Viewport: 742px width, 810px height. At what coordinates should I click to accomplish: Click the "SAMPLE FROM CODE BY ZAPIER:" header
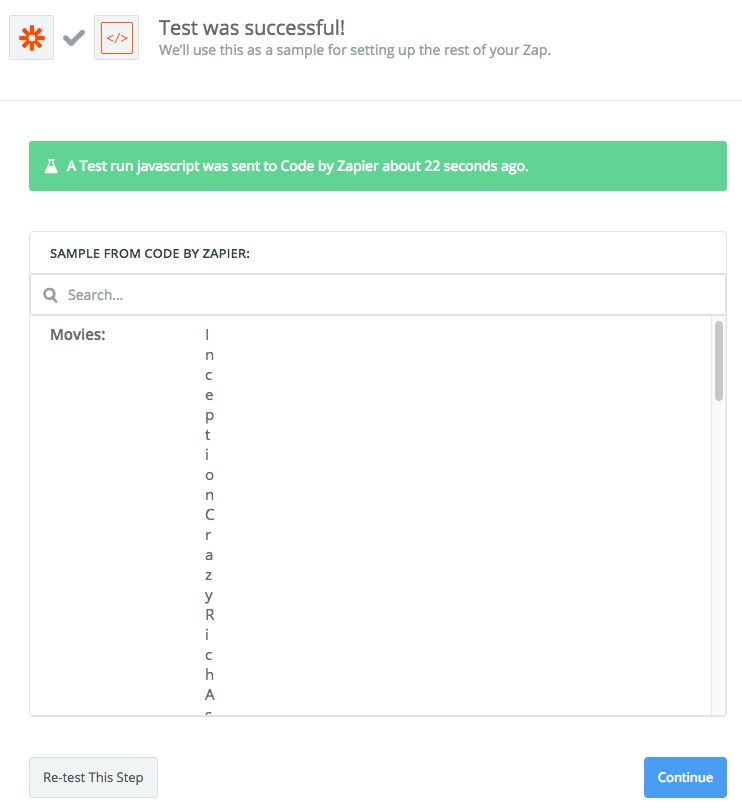(x=150, y=254)
